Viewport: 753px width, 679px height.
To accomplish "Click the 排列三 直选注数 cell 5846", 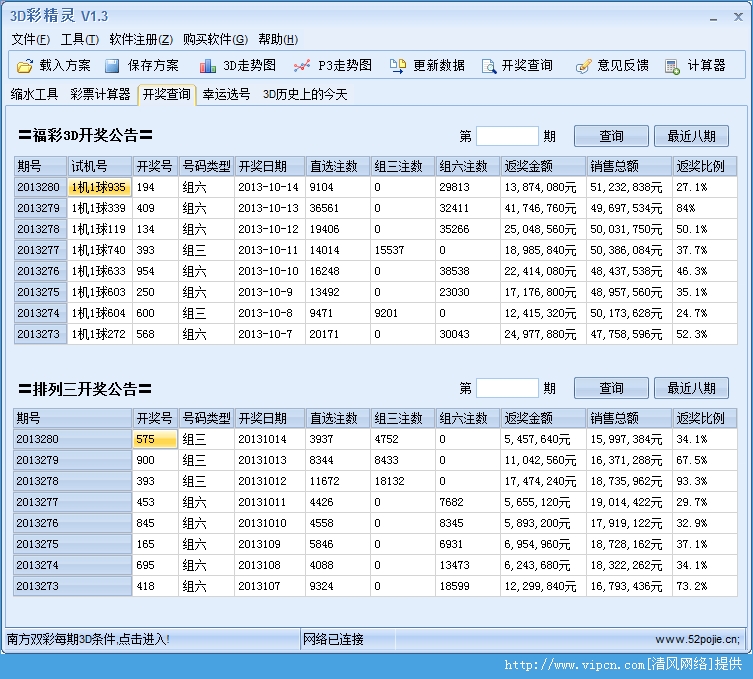I will click(338, 544).
